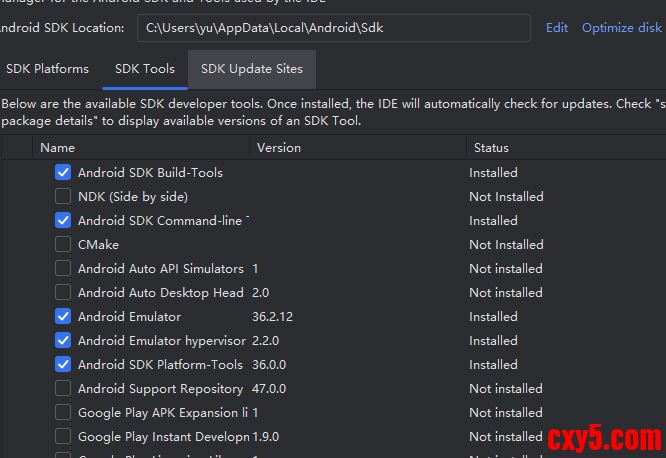
Task: Click the Edit link for SDK location
Action: click(557, 28)
